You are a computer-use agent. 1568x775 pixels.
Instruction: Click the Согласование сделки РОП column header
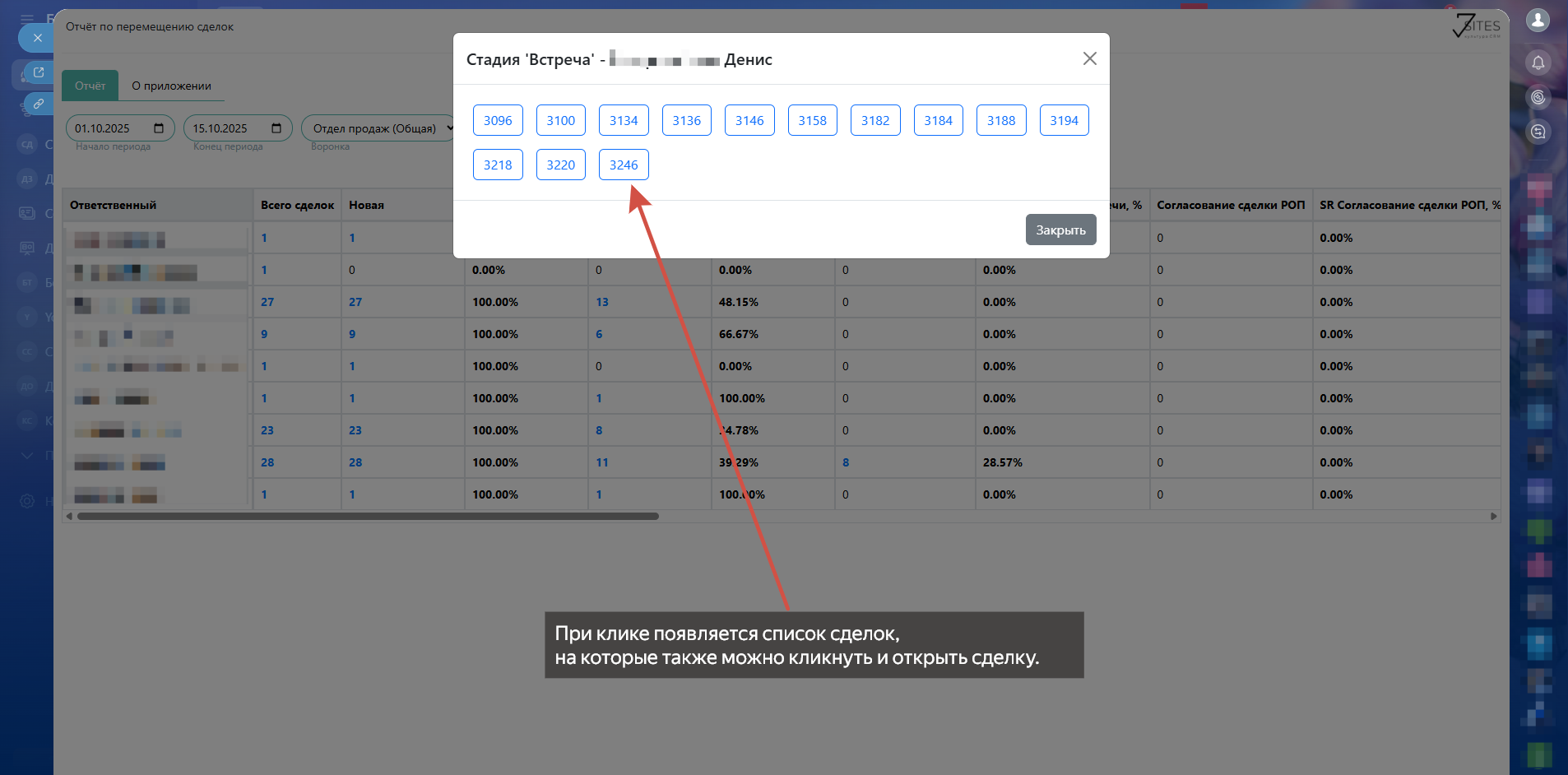point(1231,205)
